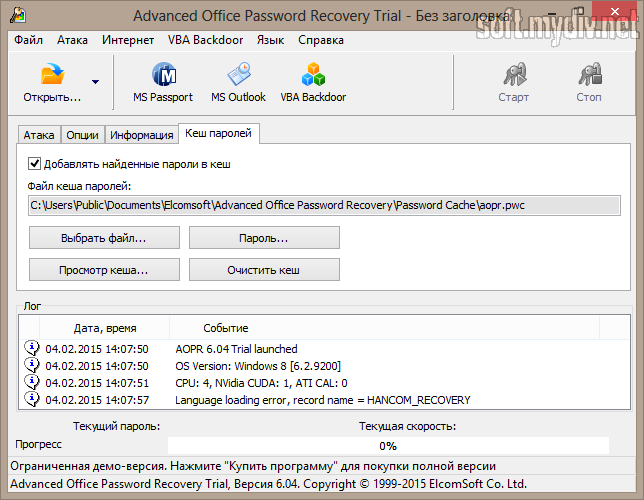Click info icon of AOPR 6.04 Trial launched row

(32, 348)
